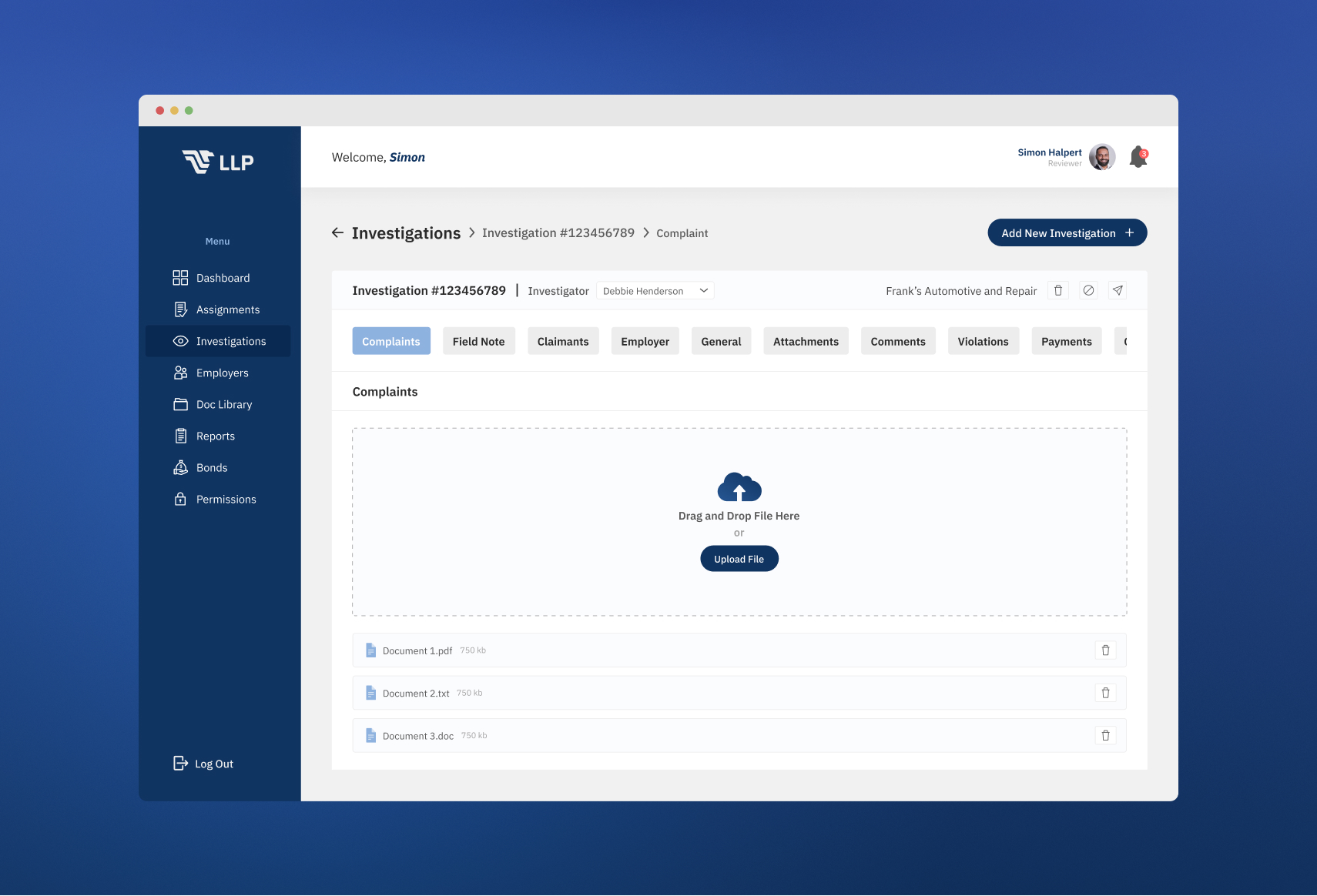The height and width of the screenshot is (896, 1317).
Task: Delete Document 1.pdf with trash icon
Action: pyautogui.click(x=1105, y=650)
